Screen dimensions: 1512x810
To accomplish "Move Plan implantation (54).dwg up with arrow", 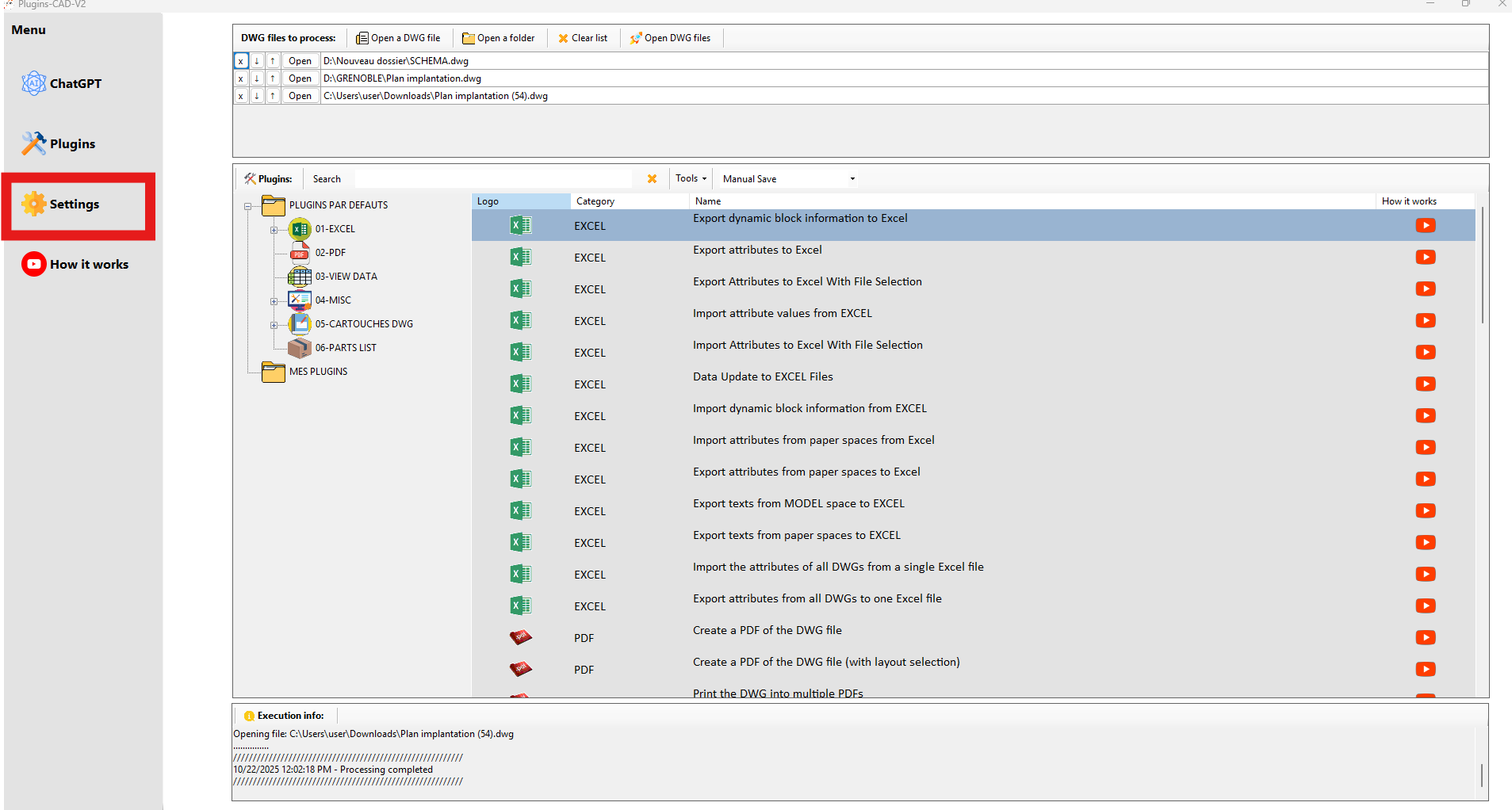I will (x=273, y=96).
